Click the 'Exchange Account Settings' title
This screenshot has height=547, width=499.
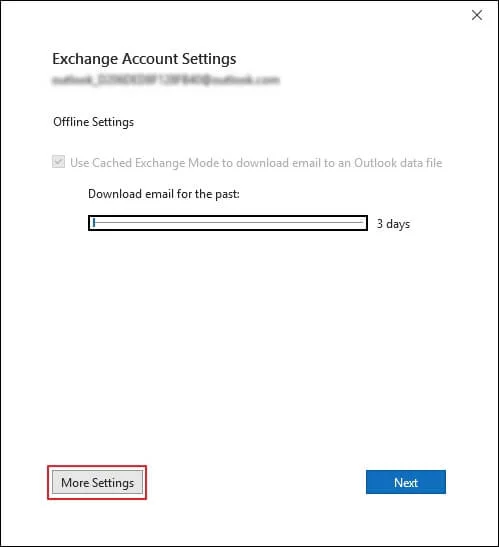tap(144, 59)
